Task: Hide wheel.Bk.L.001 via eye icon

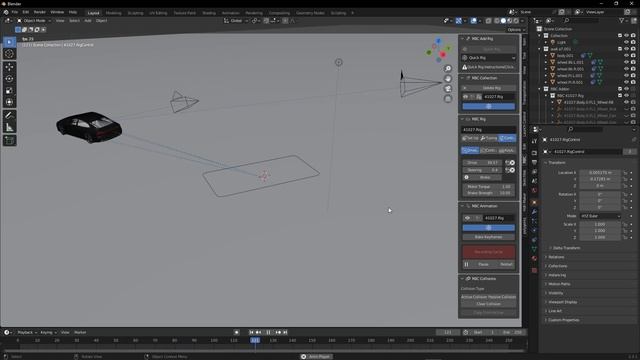Action: click(627, 62)
